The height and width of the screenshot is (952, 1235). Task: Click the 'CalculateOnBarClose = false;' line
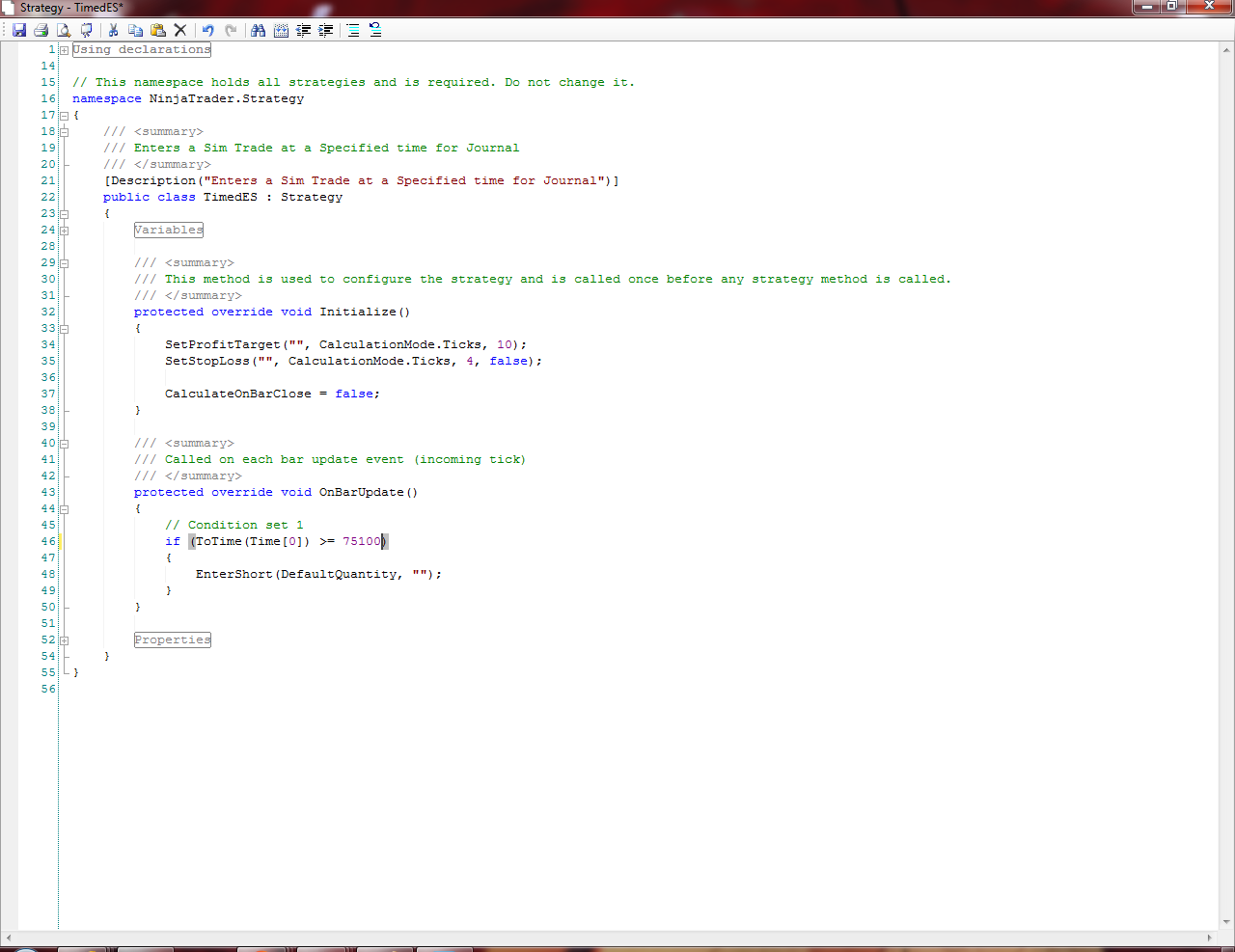click(x=273, y=394)
